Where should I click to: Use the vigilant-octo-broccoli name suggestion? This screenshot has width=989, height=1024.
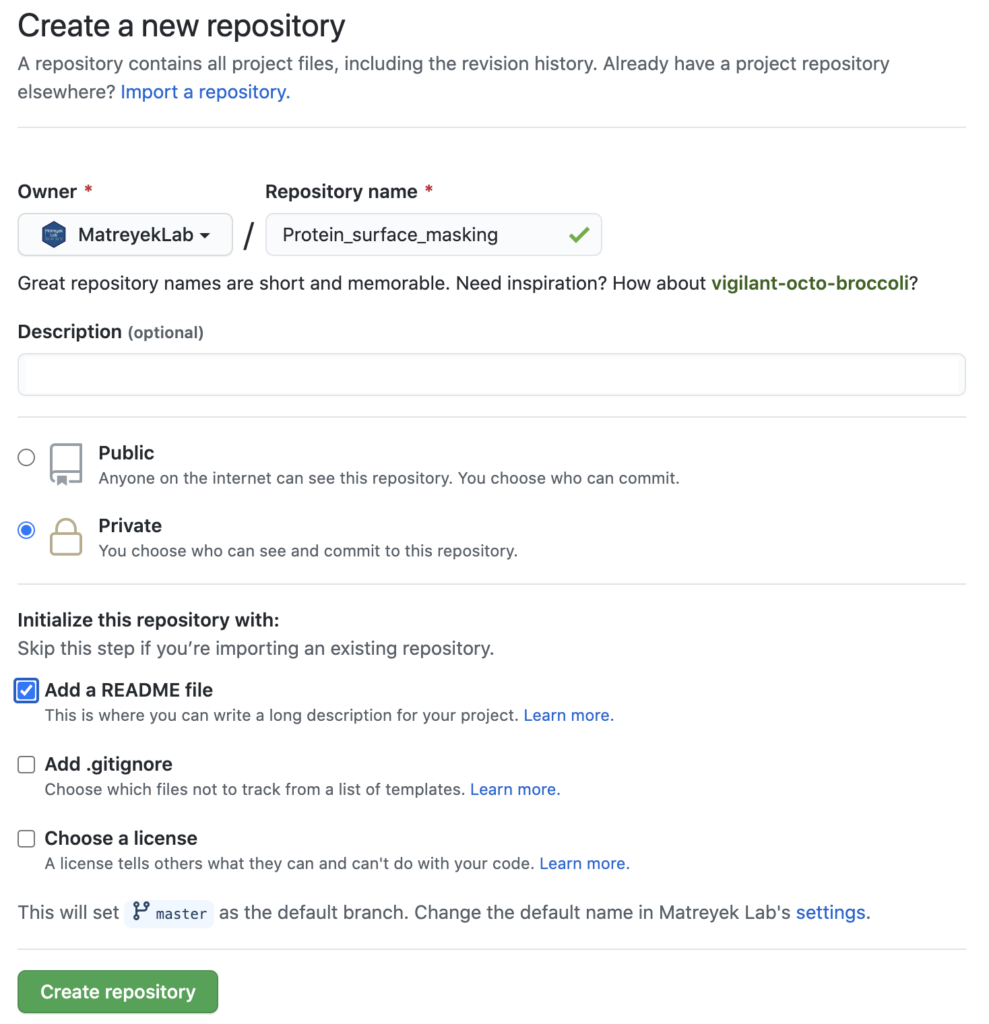pos(809,283)
